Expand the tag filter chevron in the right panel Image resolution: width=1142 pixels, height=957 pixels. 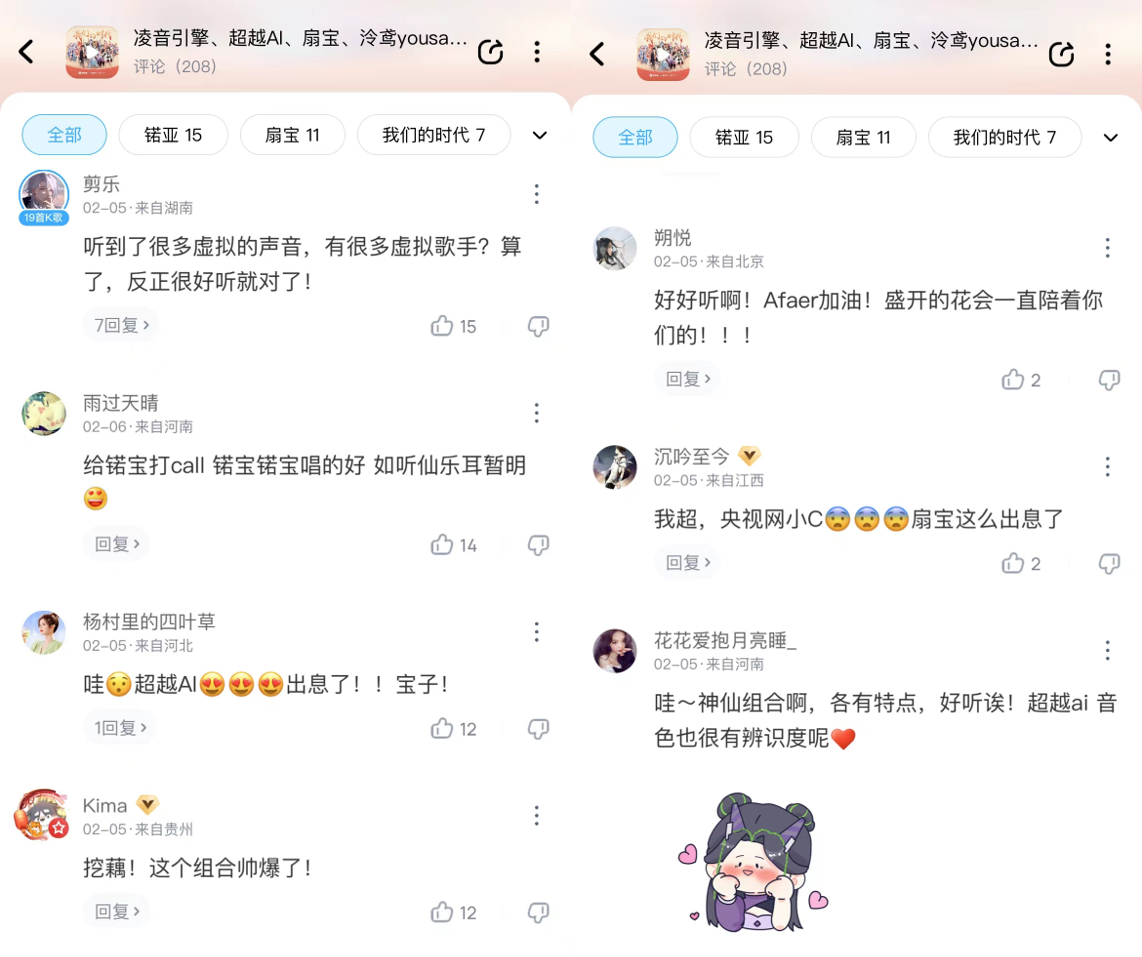pyautogui.click(x=1111, y=138)
